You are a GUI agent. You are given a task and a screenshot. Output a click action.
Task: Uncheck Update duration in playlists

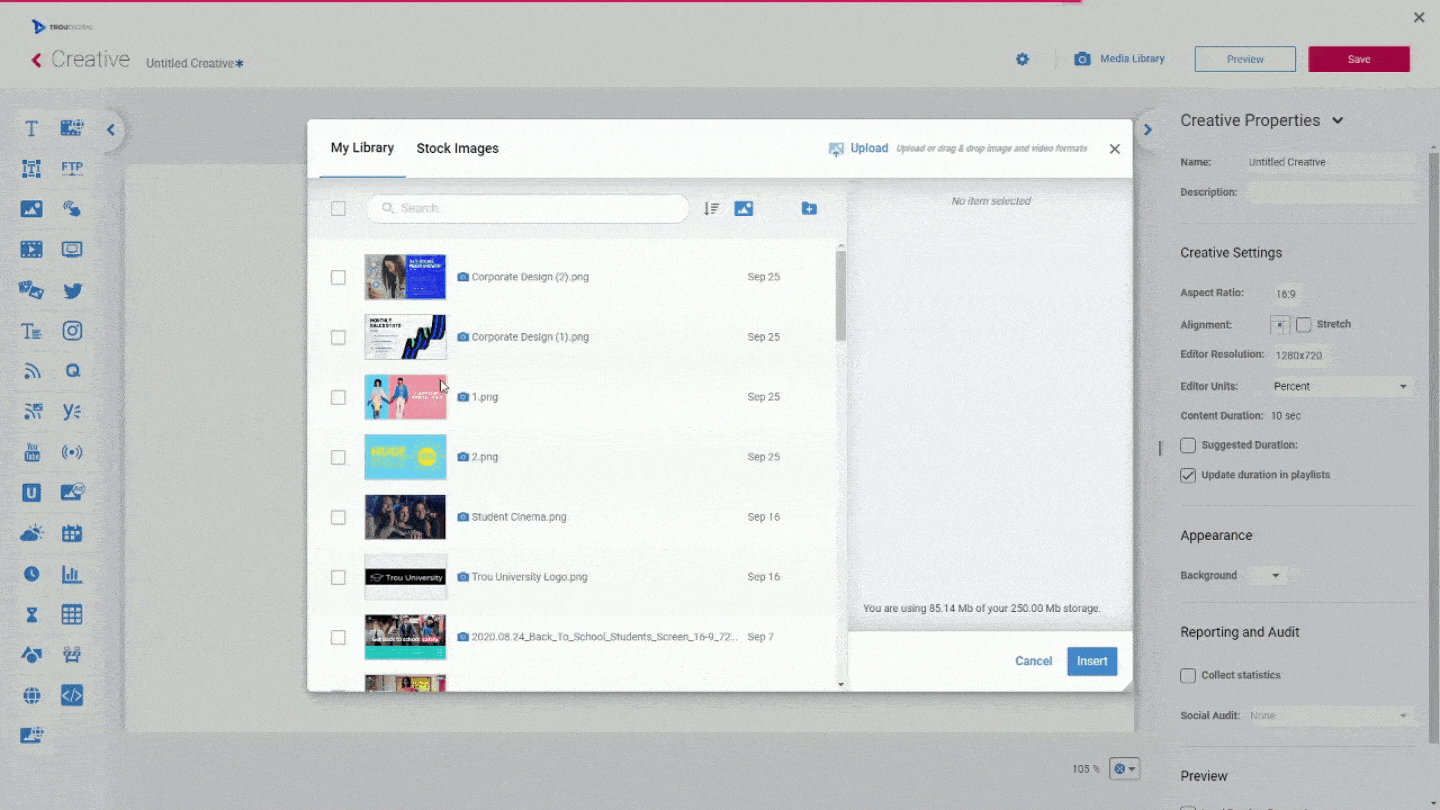tap(1188, 475)
